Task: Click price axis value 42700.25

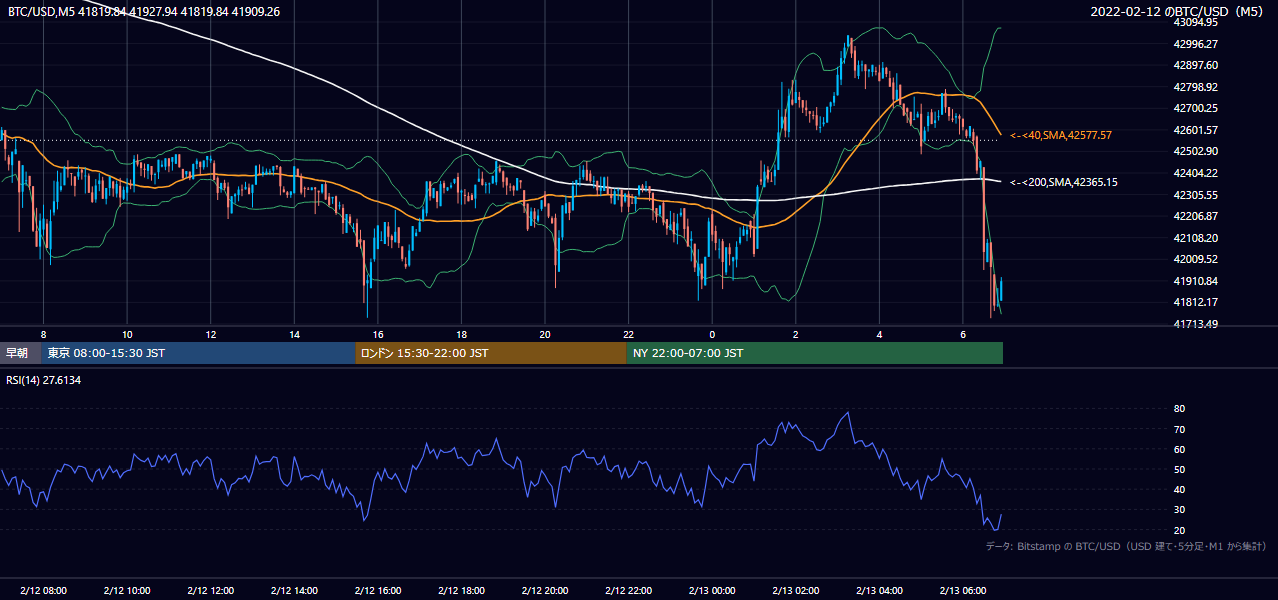Action: tap(1195, 108)
